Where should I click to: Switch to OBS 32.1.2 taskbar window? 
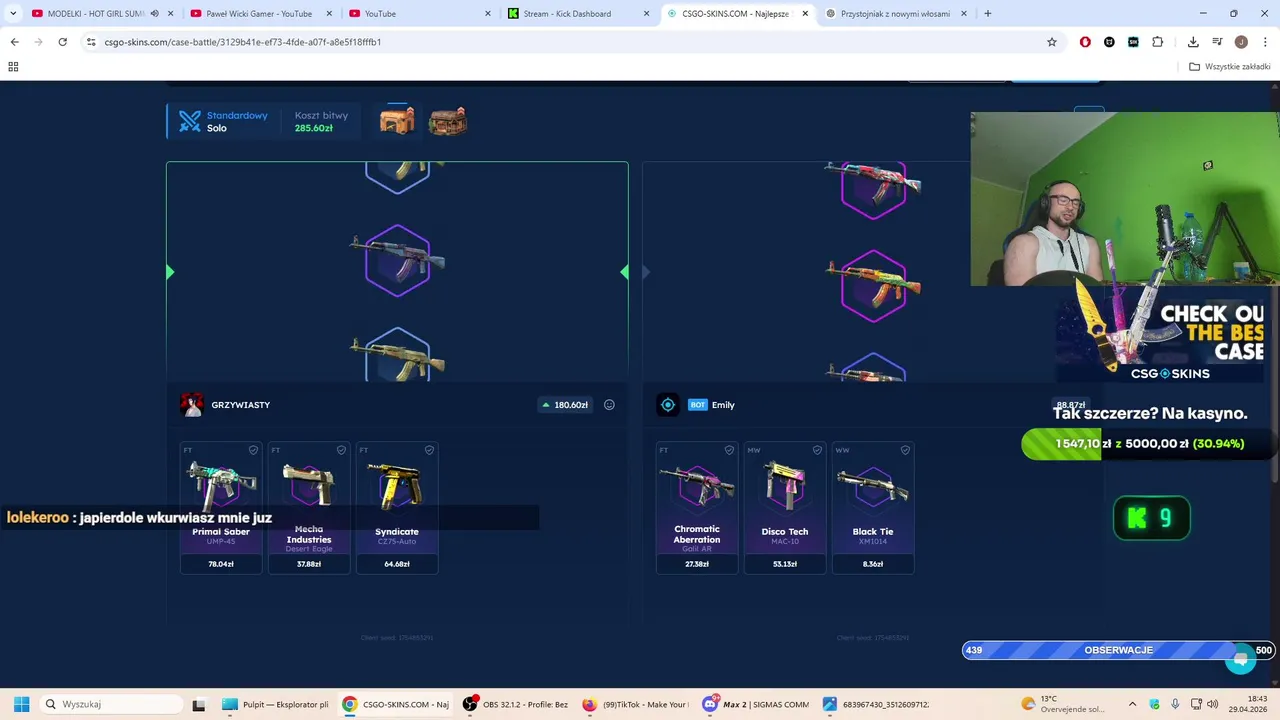coord(516,704)
